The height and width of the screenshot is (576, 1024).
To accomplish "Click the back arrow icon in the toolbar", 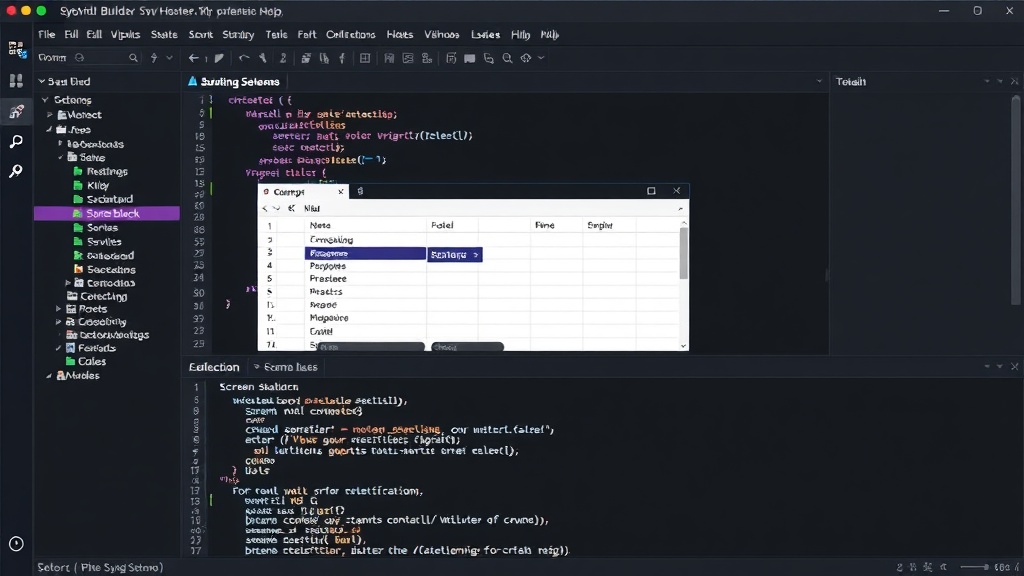I will tap(193, 58).
